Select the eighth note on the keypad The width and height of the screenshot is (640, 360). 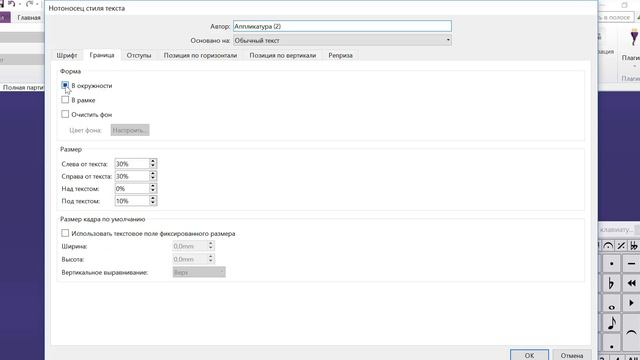point(611,324)
